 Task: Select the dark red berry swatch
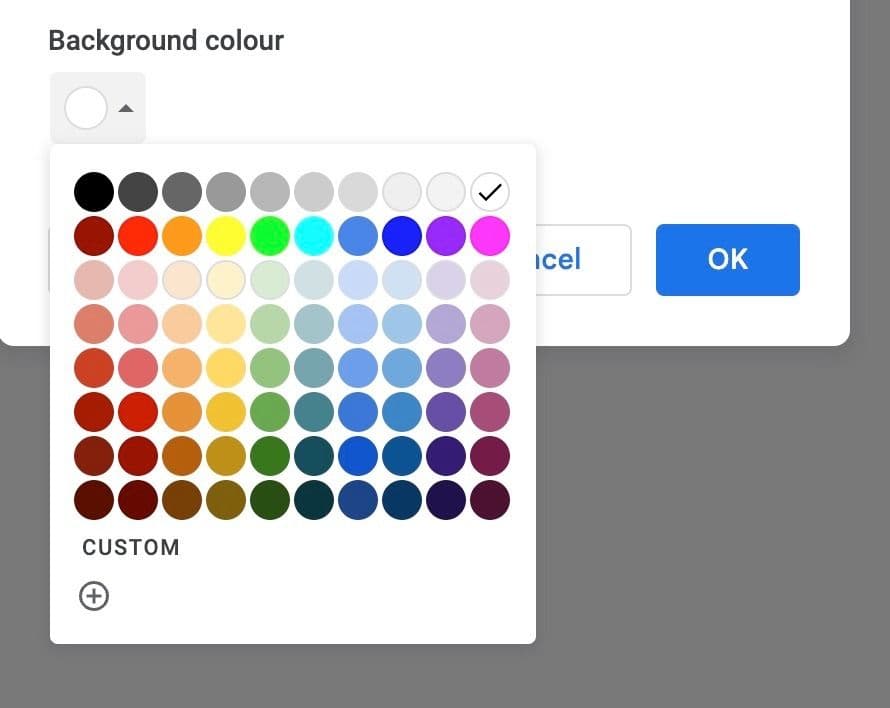click(x=94, y=236)
